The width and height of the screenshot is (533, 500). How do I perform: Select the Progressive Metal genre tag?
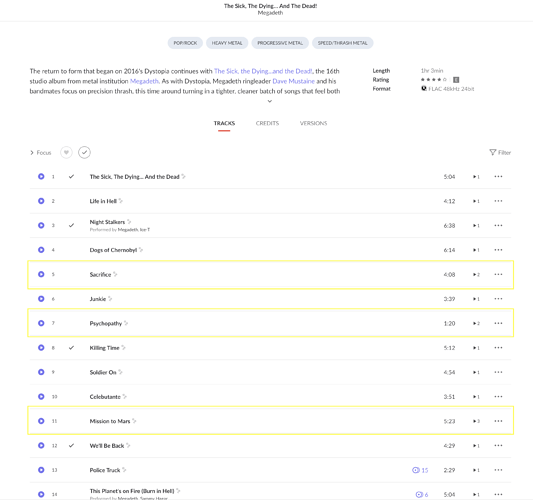point(280,43)
